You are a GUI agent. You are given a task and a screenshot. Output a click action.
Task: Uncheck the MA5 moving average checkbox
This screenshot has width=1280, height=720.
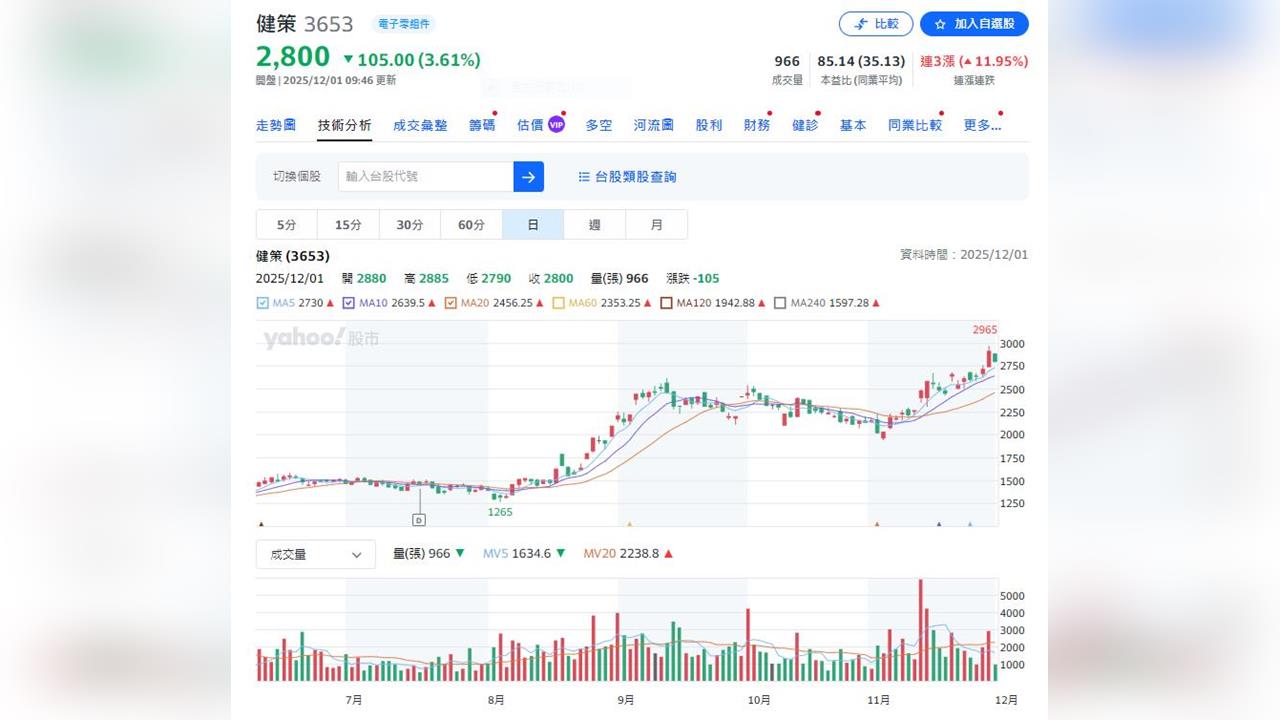pyautogui.click(x=264, y=302)
